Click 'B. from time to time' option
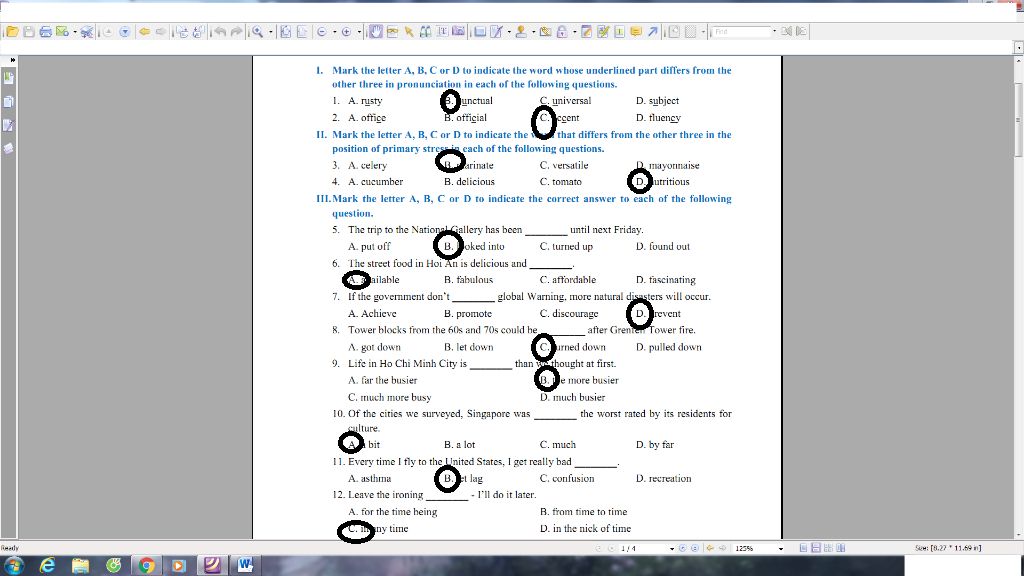The width and height of the screenshot is (1024, 576). point(583,512)
